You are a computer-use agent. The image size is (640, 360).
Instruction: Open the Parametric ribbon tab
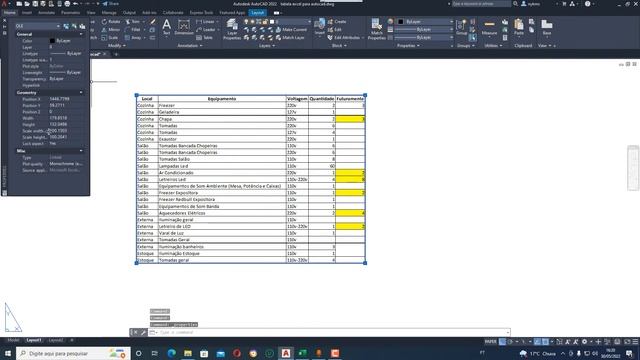[x=70, y=13]
